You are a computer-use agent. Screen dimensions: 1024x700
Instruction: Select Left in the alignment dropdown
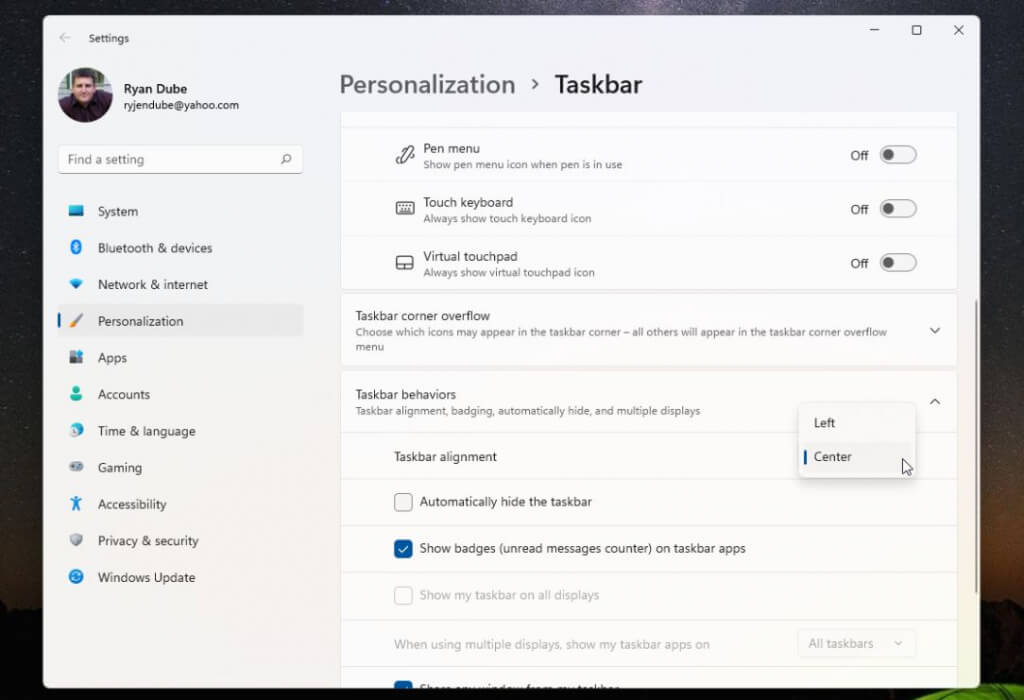(825, 423)
